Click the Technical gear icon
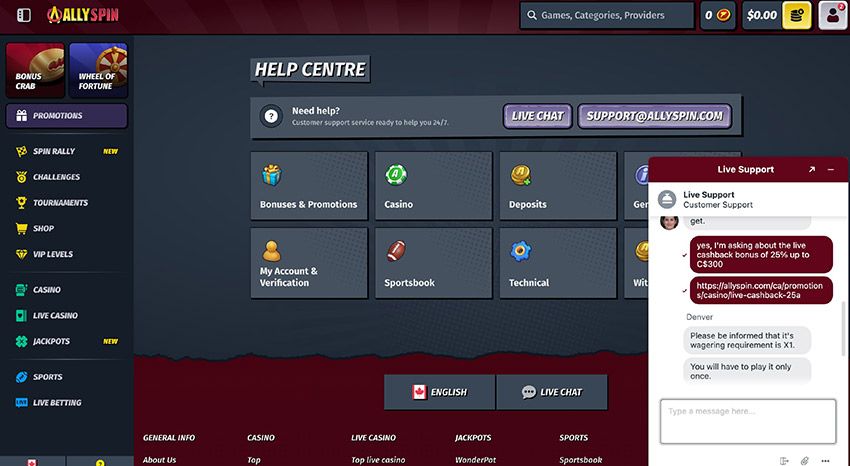This screenshot has height=466, width=850. click(x=520, y=251)
